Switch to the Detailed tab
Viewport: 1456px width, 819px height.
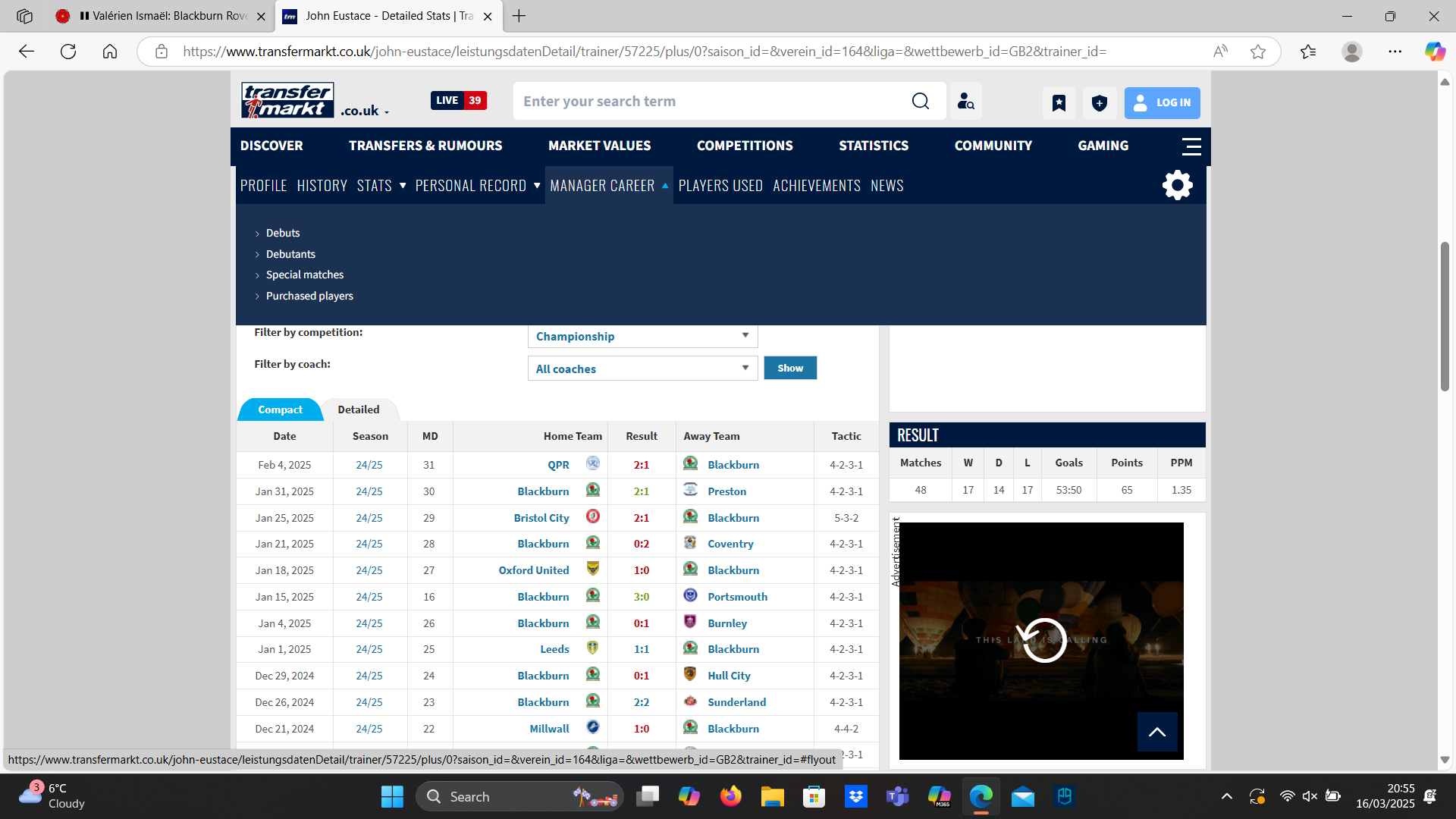[359, 409]
